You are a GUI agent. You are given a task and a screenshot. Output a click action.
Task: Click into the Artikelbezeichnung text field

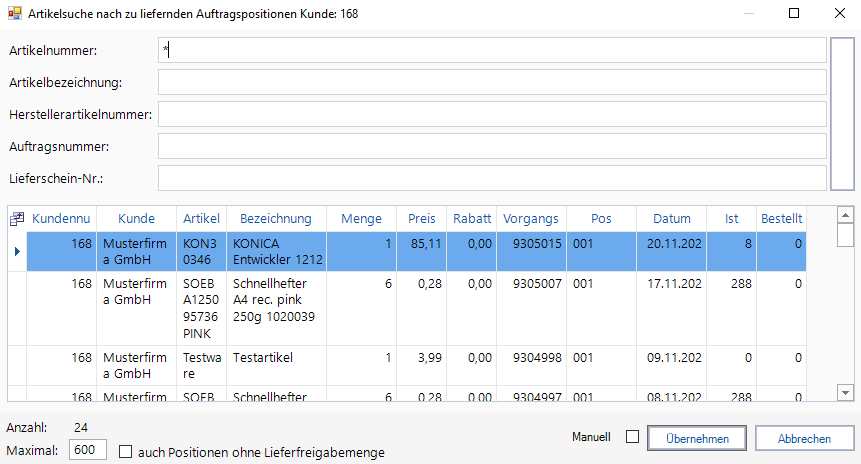click(x=491, y=82)
